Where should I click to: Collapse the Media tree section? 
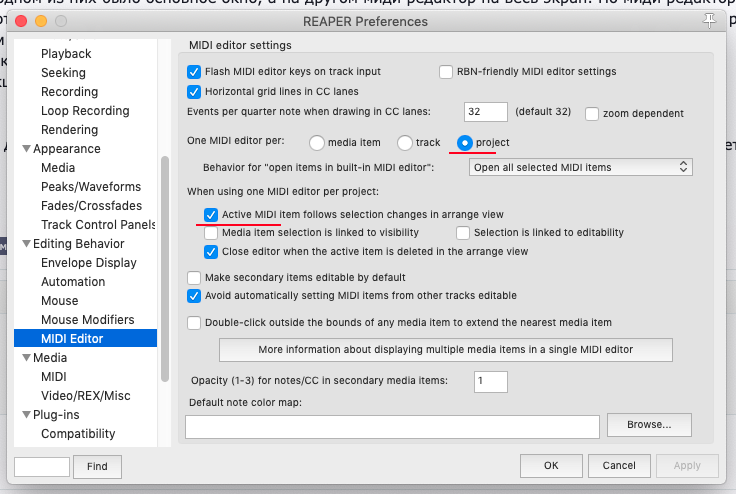27,357
